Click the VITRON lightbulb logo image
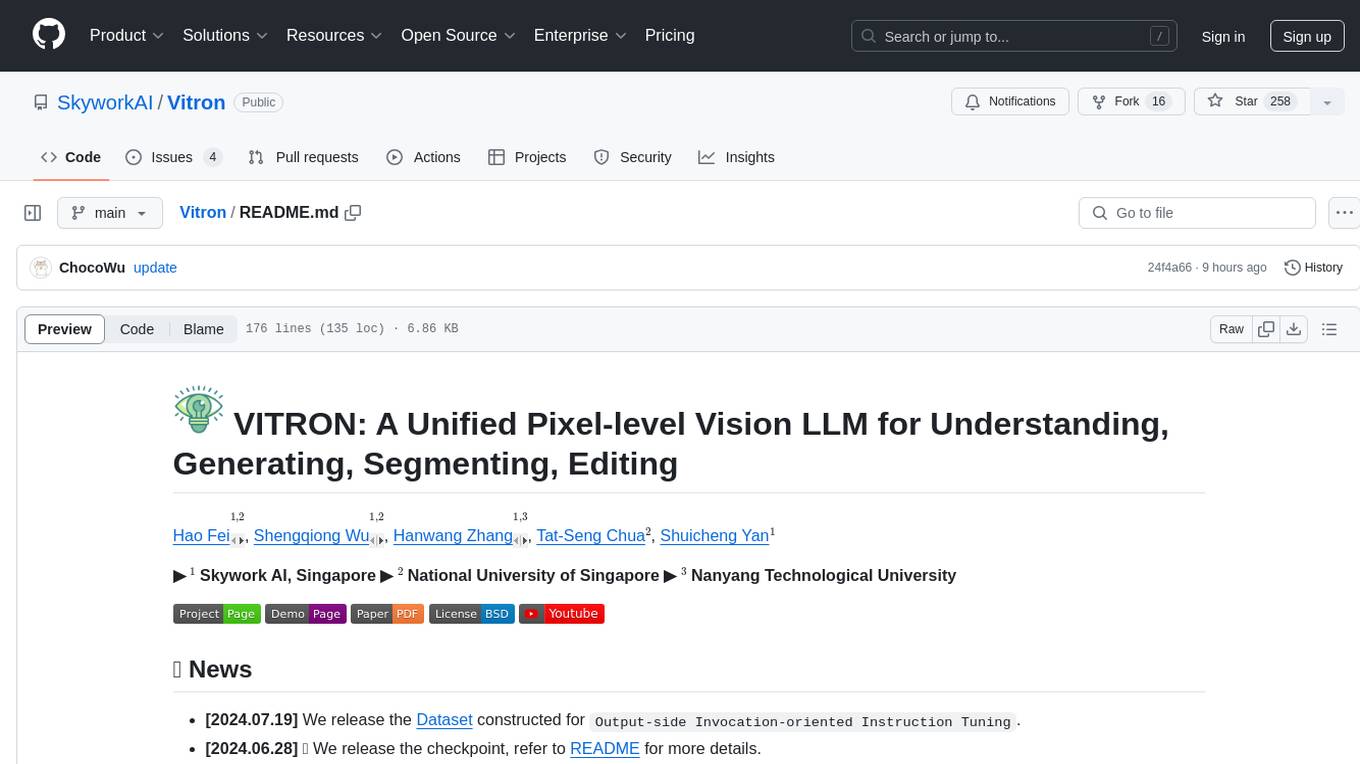Screen dimensions: 1360x764 click(x=199, y=410)
